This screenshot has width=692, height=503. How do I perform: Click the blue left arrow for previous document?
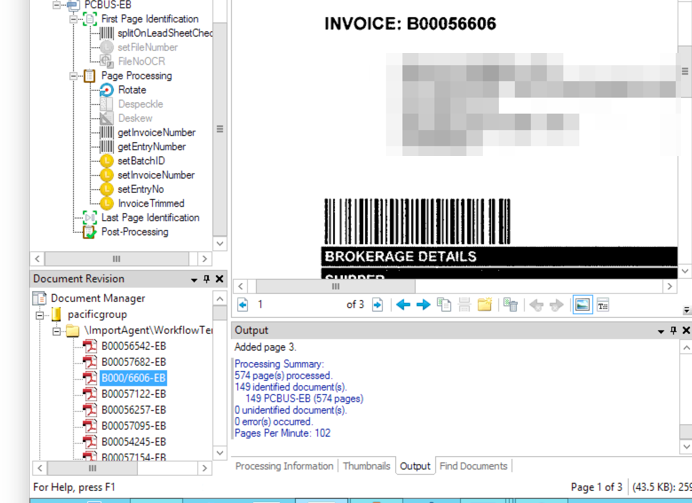403,304
